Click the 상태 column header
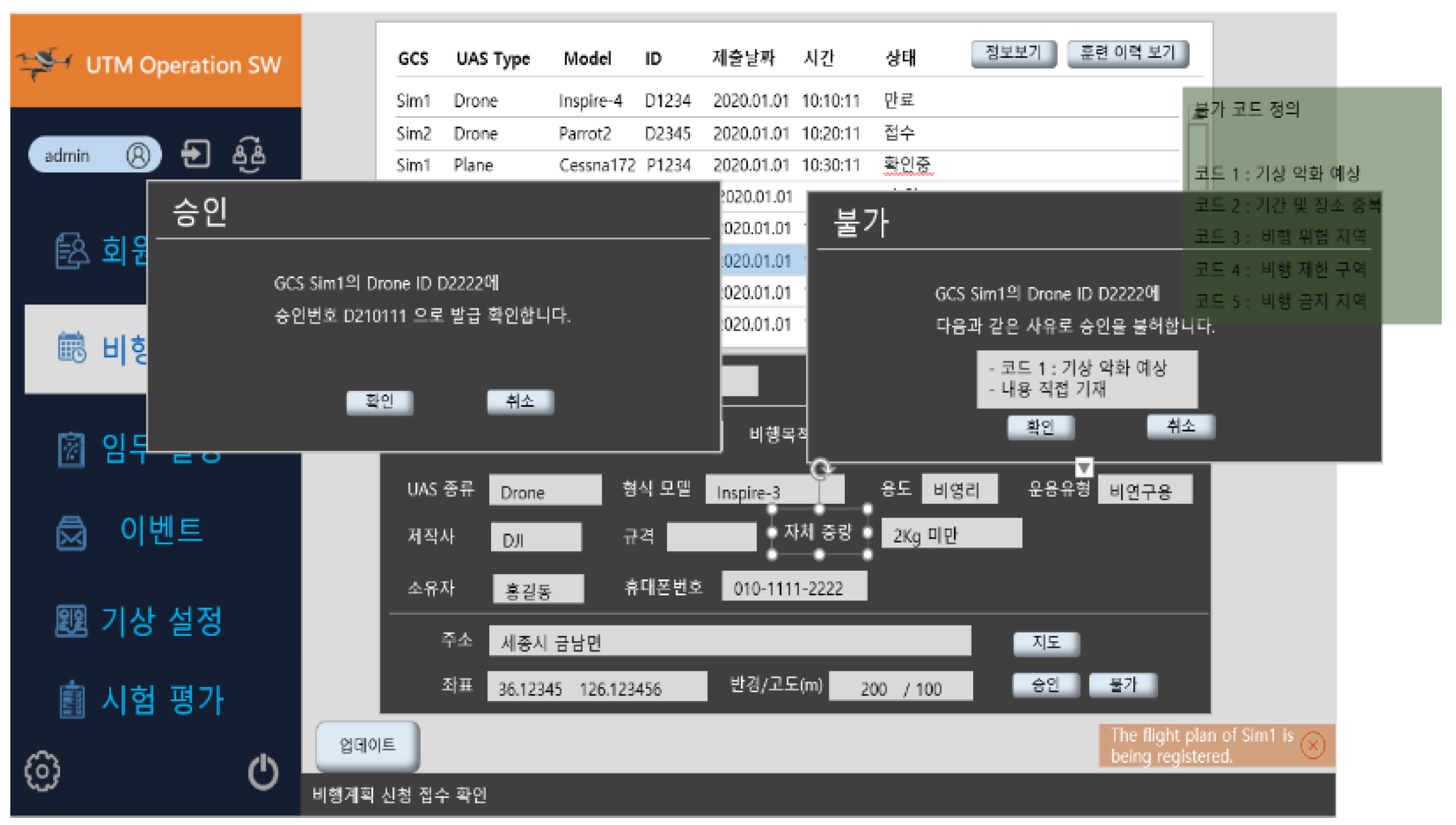 point(900,58)
